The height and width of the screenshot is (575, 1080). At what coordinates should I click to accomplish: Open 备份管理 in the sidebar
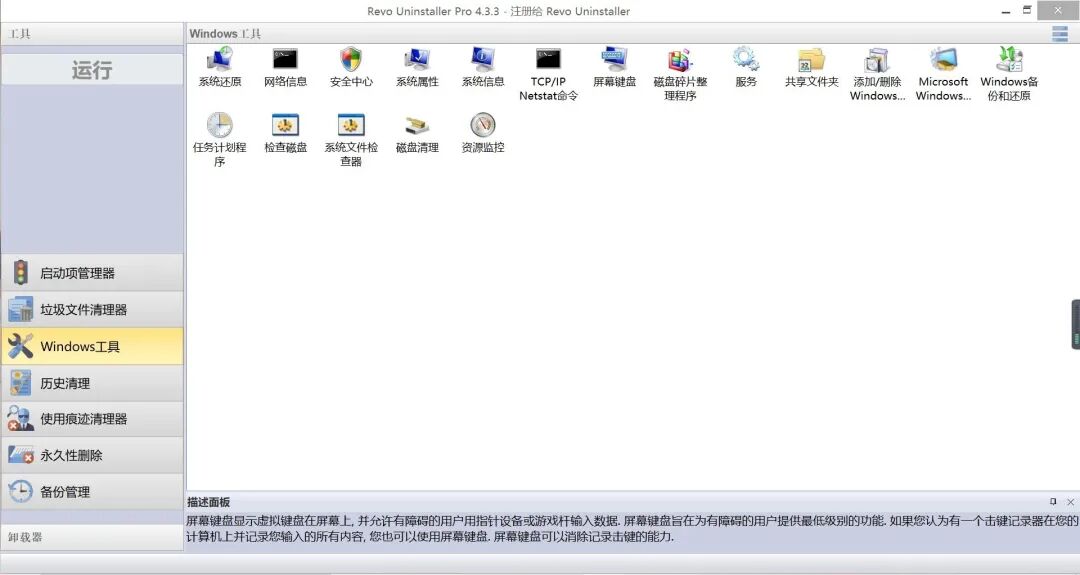pyautogui.click(x=92, y=492)
